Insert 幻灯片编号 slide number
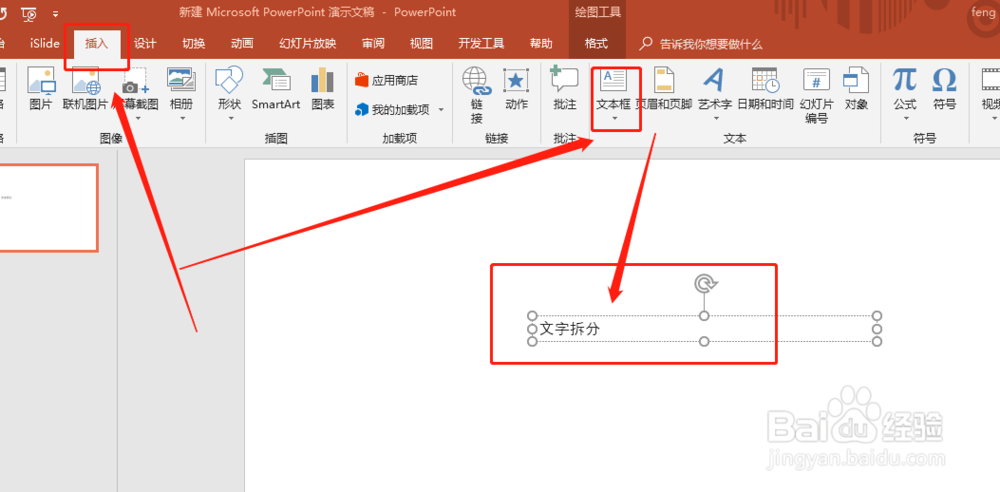This screenshot has width=1000, height=492. click(816, 96)
